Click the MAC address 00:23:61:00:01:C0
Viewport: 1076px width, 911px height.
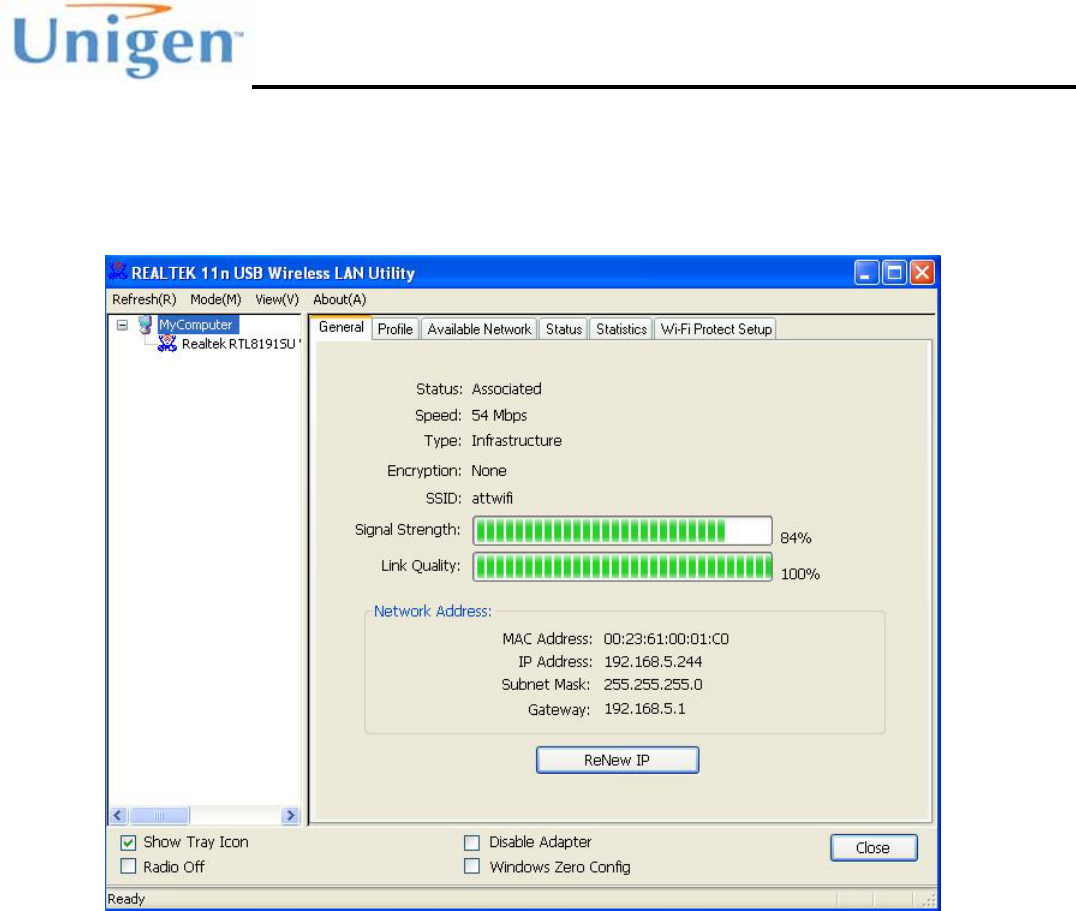666,639
